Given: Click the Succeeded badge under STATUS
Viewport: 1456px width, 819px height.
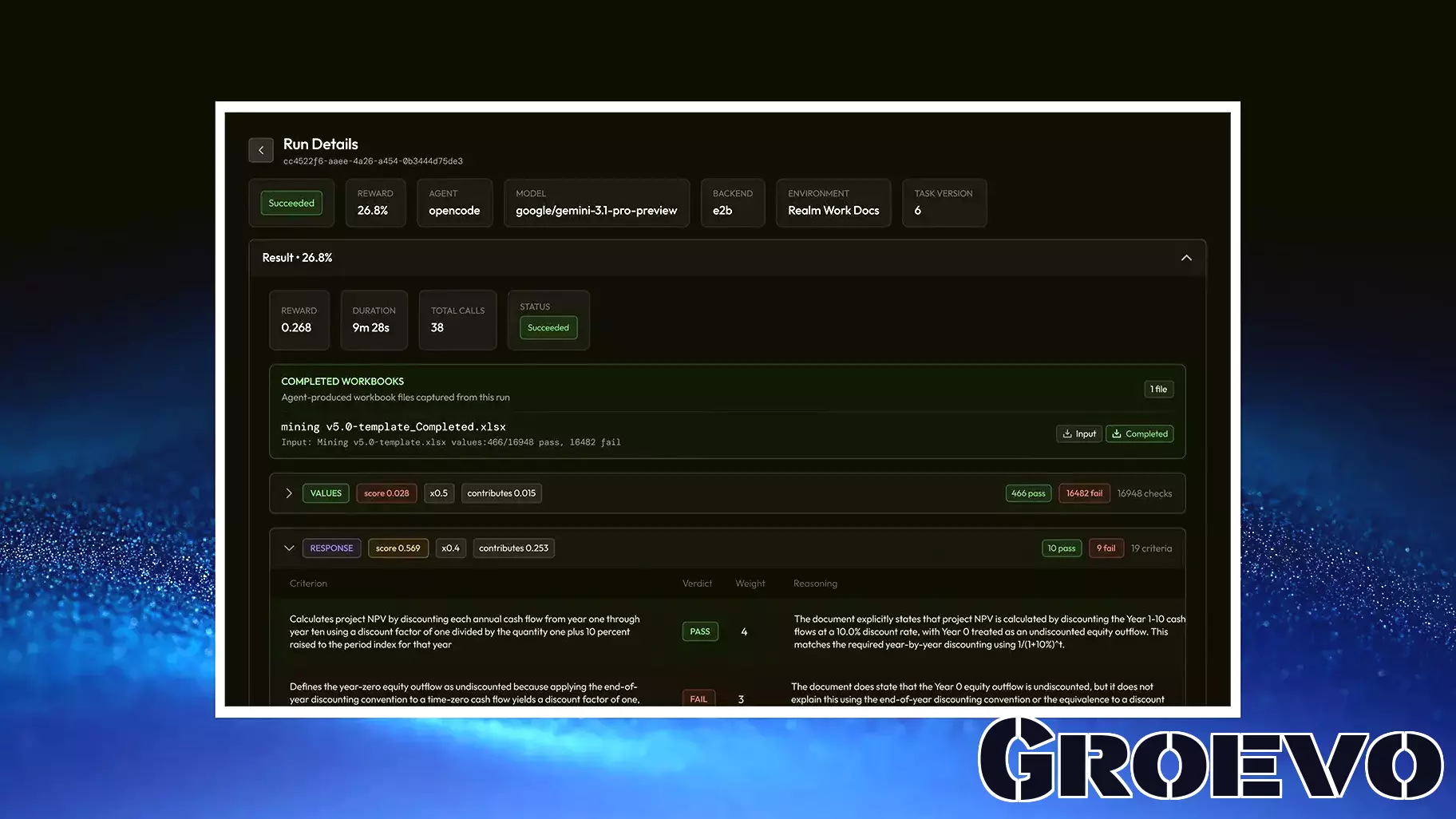Looking at the screenshot, I should click(x=548, y=327).
